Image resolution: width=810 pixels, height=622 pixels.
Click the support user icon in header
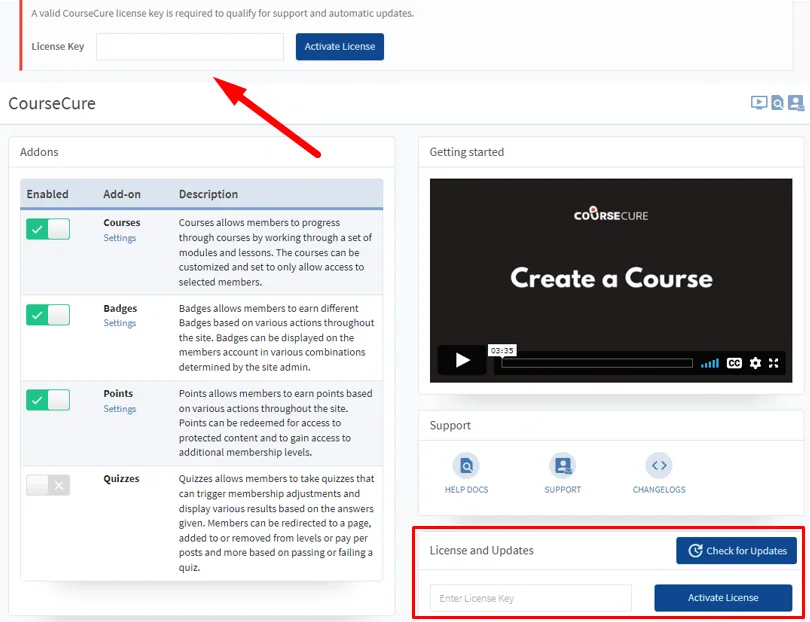[x=795, y=103]
